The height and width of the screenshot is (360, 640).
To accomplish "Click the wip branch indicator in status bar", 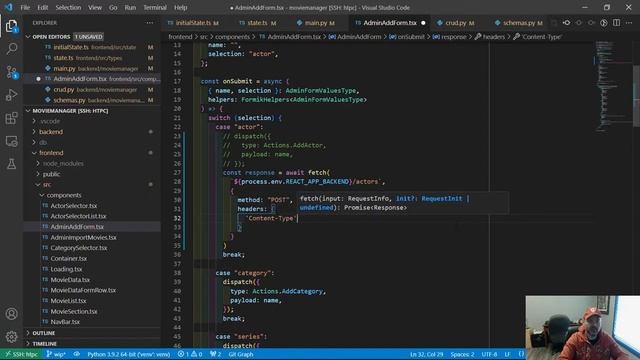I will coord(56,354).
